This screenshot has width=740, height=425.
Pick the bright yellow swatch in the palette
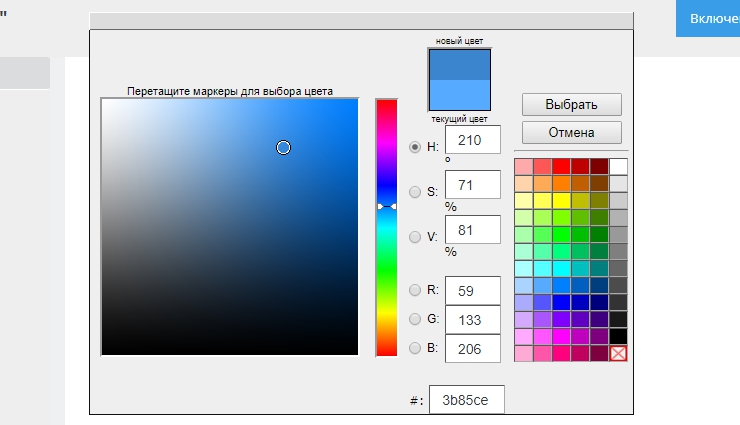click(x=561, y=200)
